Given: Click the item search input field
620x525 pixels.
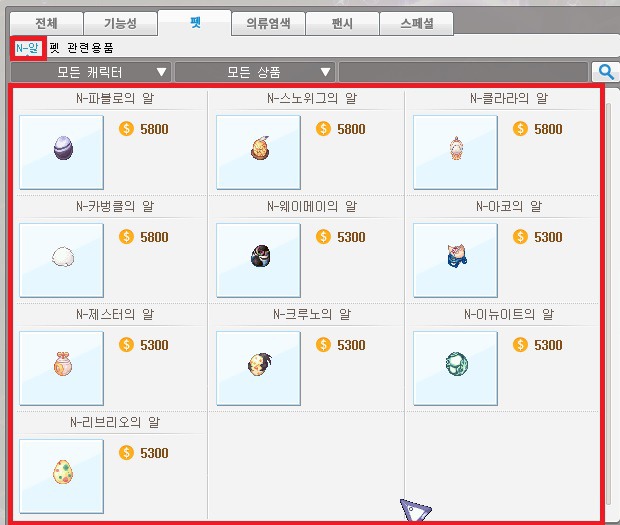Looking at the screenshot, I should click(x=463, y=72).
